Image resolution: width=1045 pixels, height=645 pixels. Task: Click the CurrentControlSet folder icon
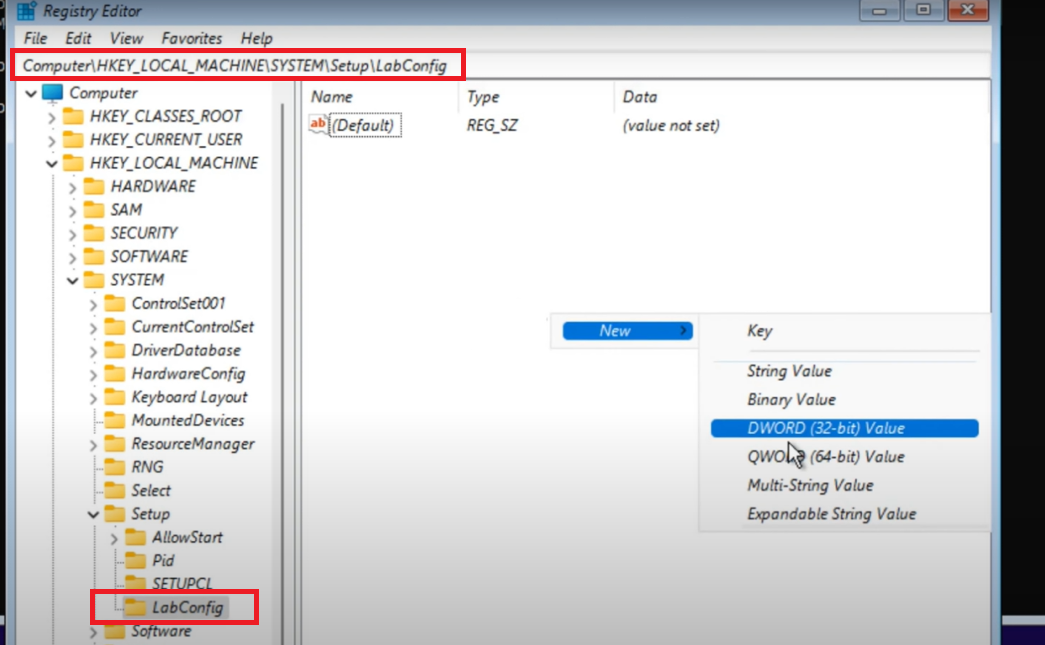click(115, 327)
